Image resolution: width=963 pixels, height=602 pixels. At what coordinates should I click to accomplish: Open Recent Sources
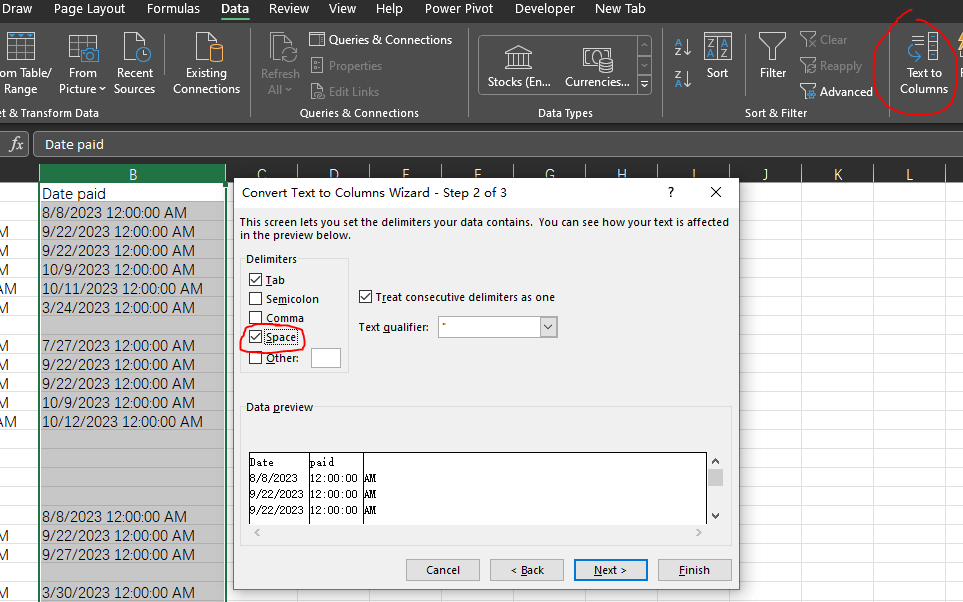134,64
